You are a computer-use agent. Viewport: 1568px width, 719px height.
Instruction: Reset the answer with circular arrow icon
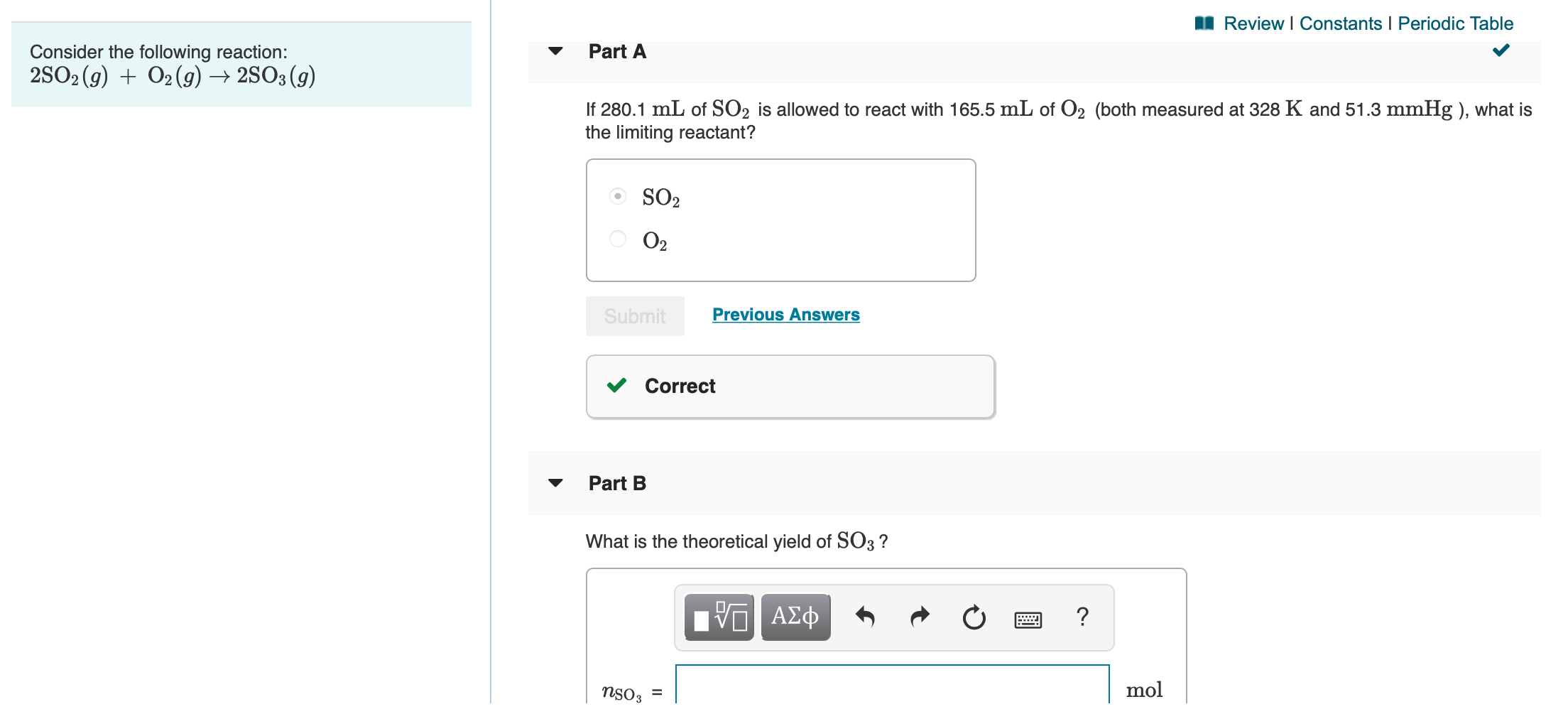974,617
